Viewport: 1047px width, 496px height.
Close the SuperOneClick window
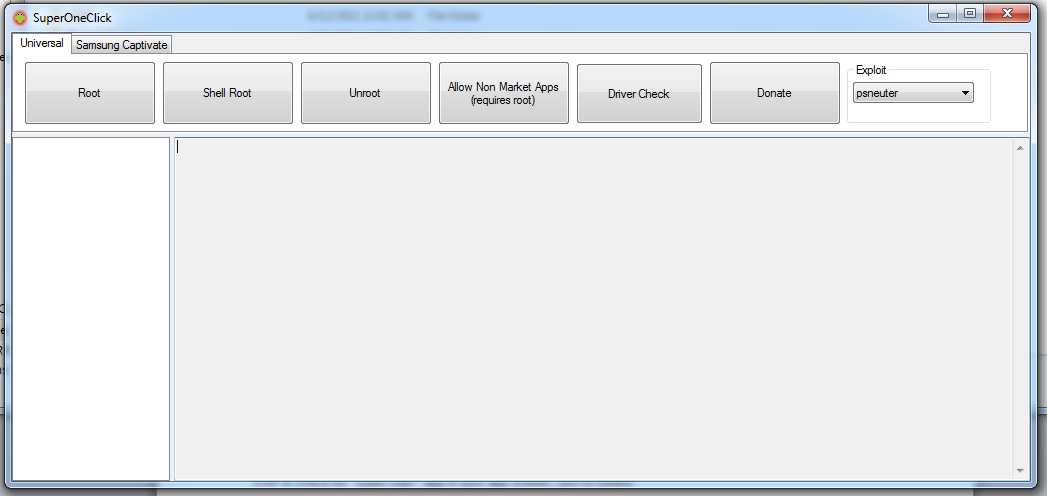point(1007,14)
